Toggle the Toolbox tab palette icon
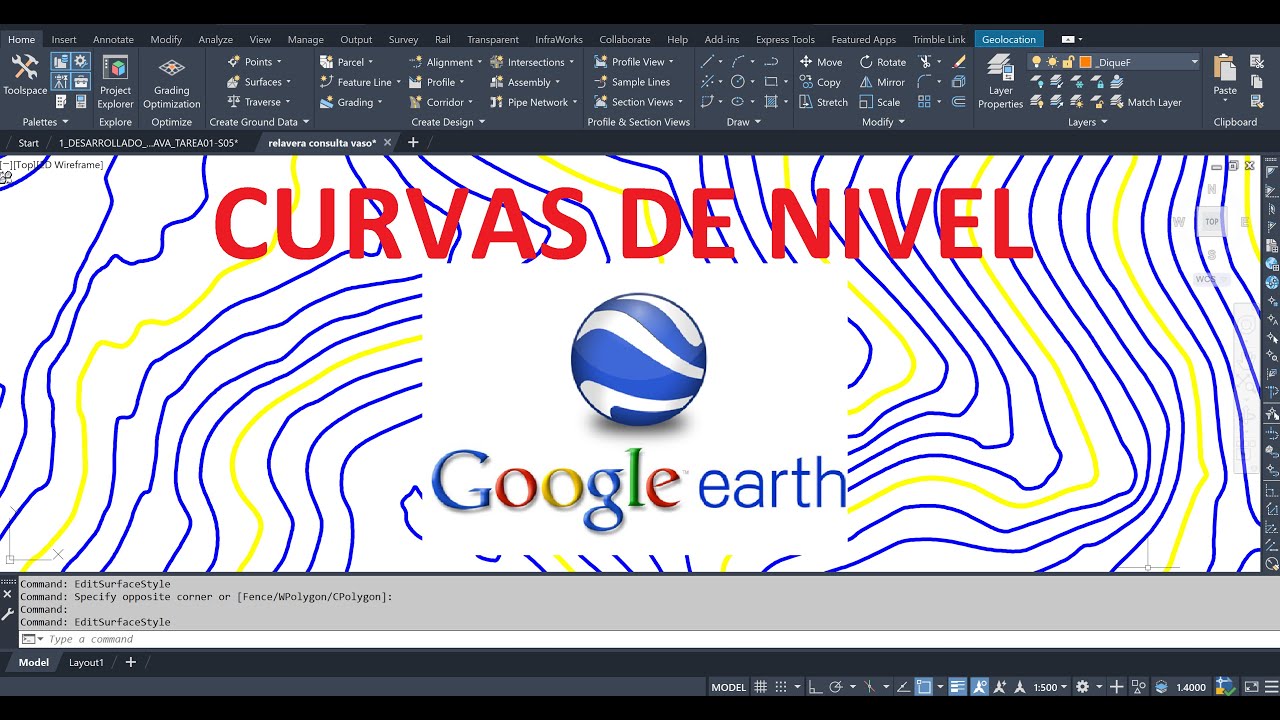Viewport: 1280px width, 720px height. click(x=80, y=81)
